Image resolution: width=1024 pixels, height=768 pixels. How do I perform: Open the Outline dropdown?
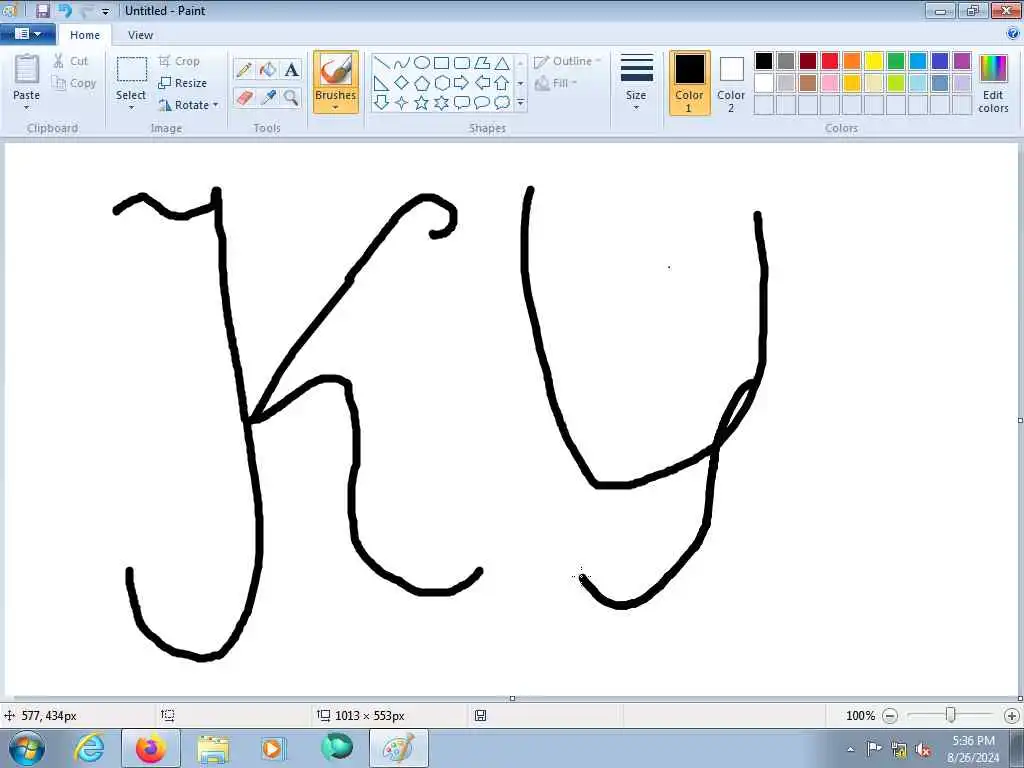pyautogui.click(x=567, y=61)
